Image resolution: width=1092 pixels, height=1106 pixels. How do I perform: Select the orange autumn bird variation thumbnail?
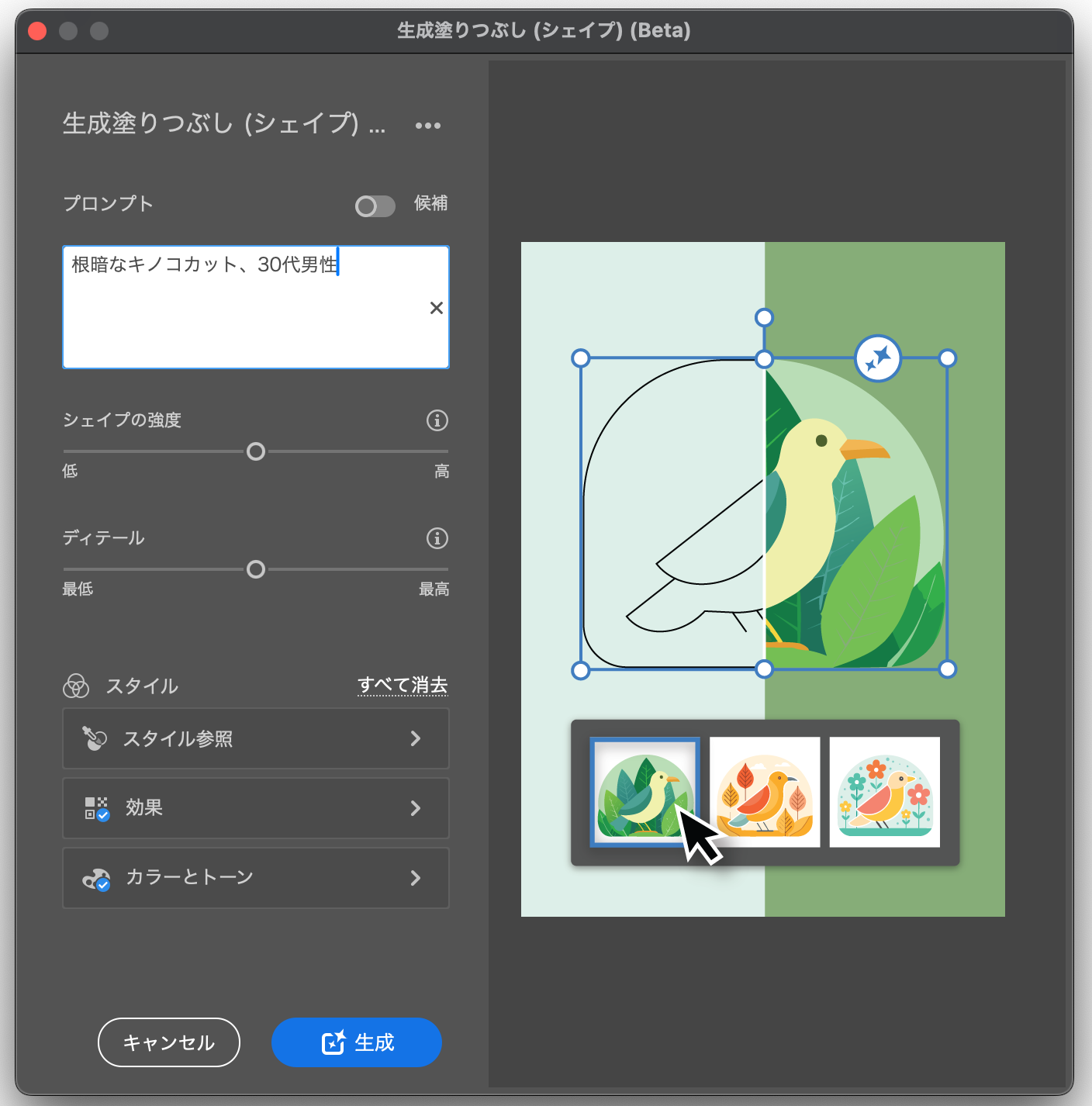(765, 792)
